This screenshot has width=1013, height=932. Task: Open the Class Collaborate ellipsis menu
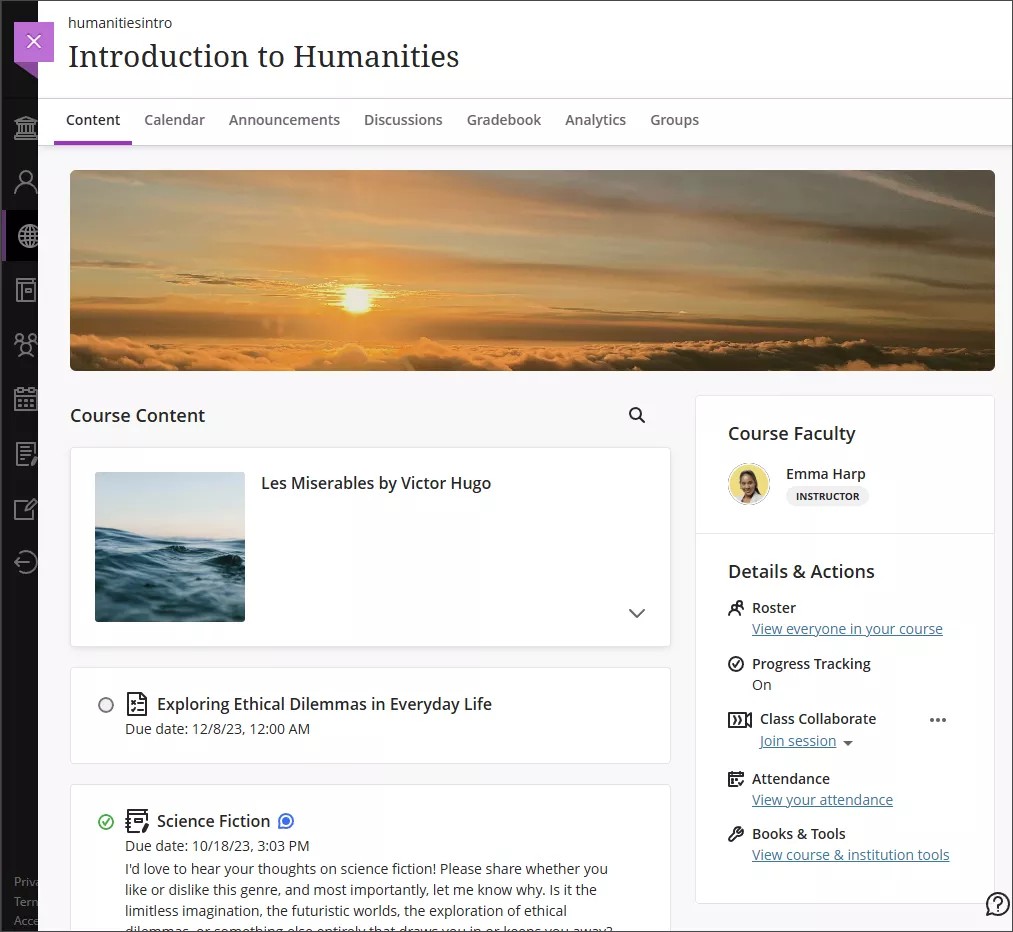(x=937, y=719)
